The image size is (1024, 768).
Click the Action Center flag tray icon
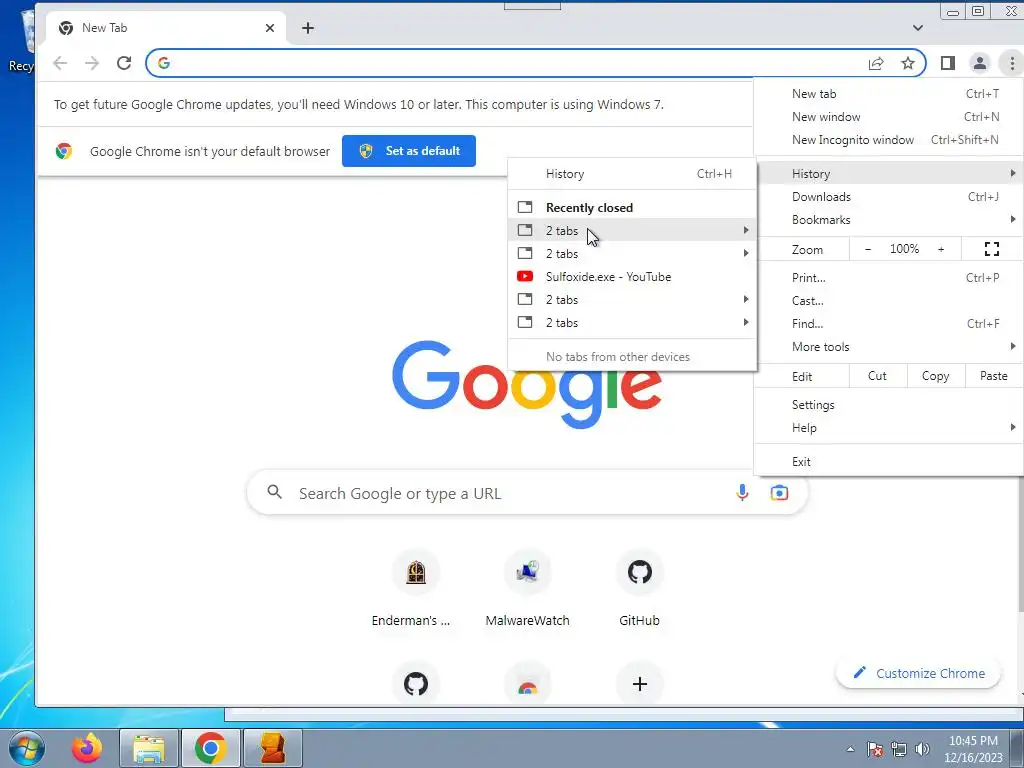[875, 749]
